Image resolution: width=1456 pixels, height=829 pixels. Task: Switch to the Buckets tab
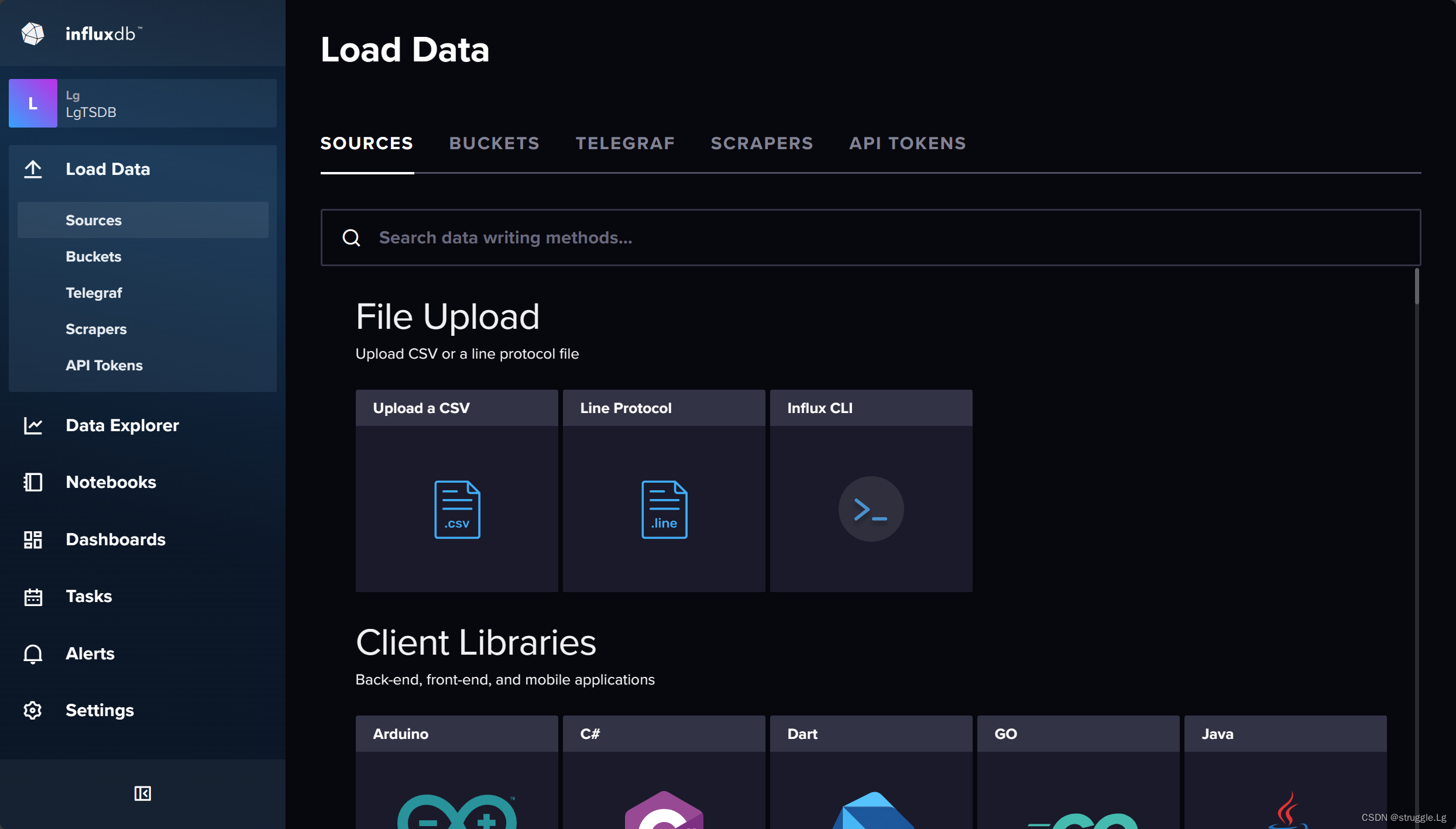coord(494,143)
